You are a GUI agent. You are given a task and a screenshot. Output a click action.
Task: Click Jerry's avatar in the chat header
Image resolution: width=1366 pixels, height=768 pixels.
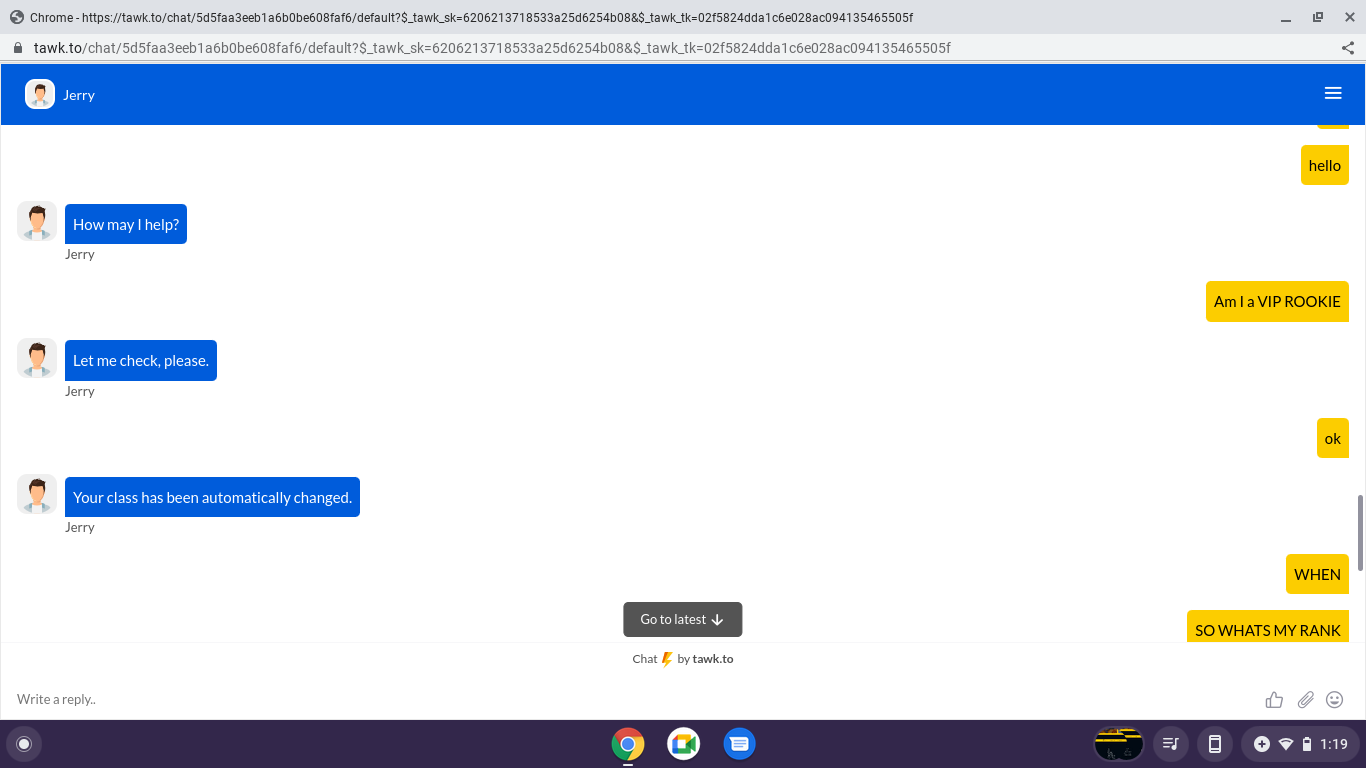tap(40, 94)
